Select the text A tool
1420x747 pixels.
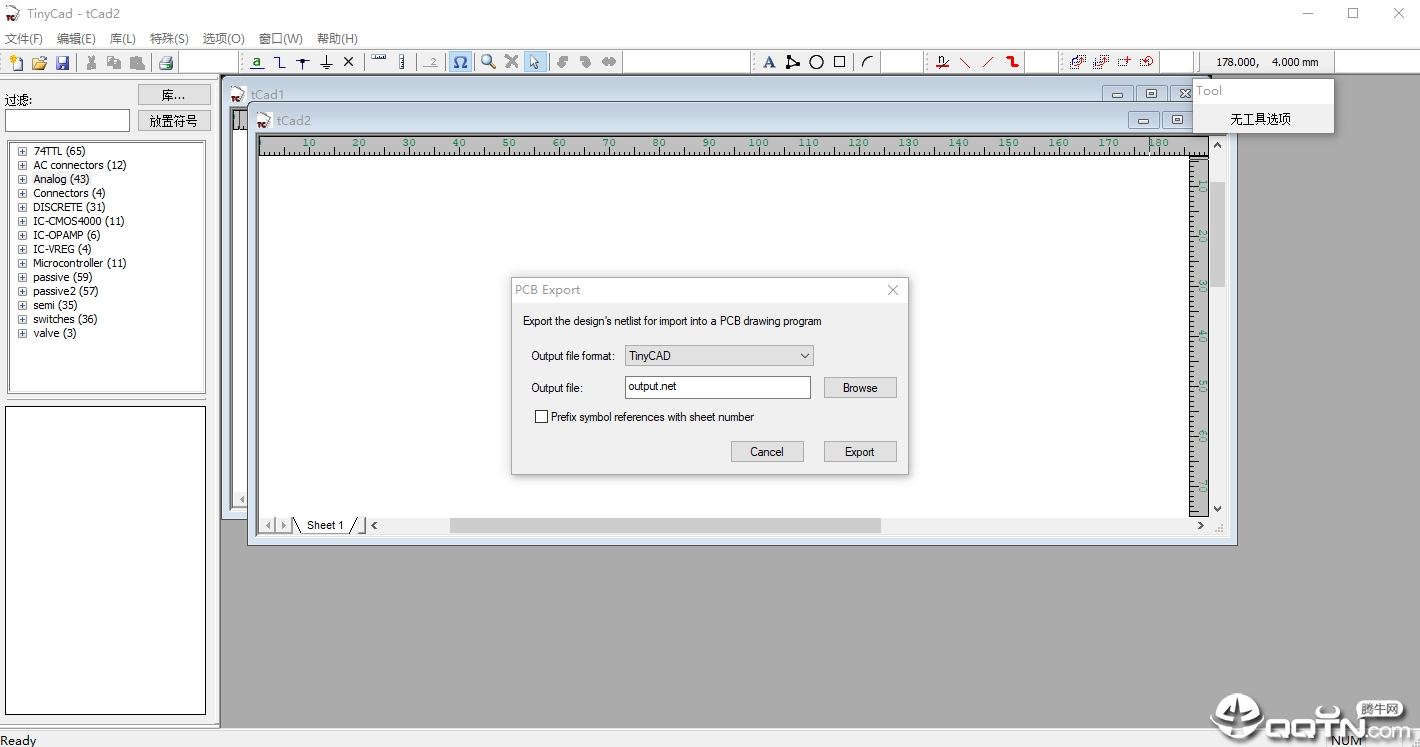[769, 62]
